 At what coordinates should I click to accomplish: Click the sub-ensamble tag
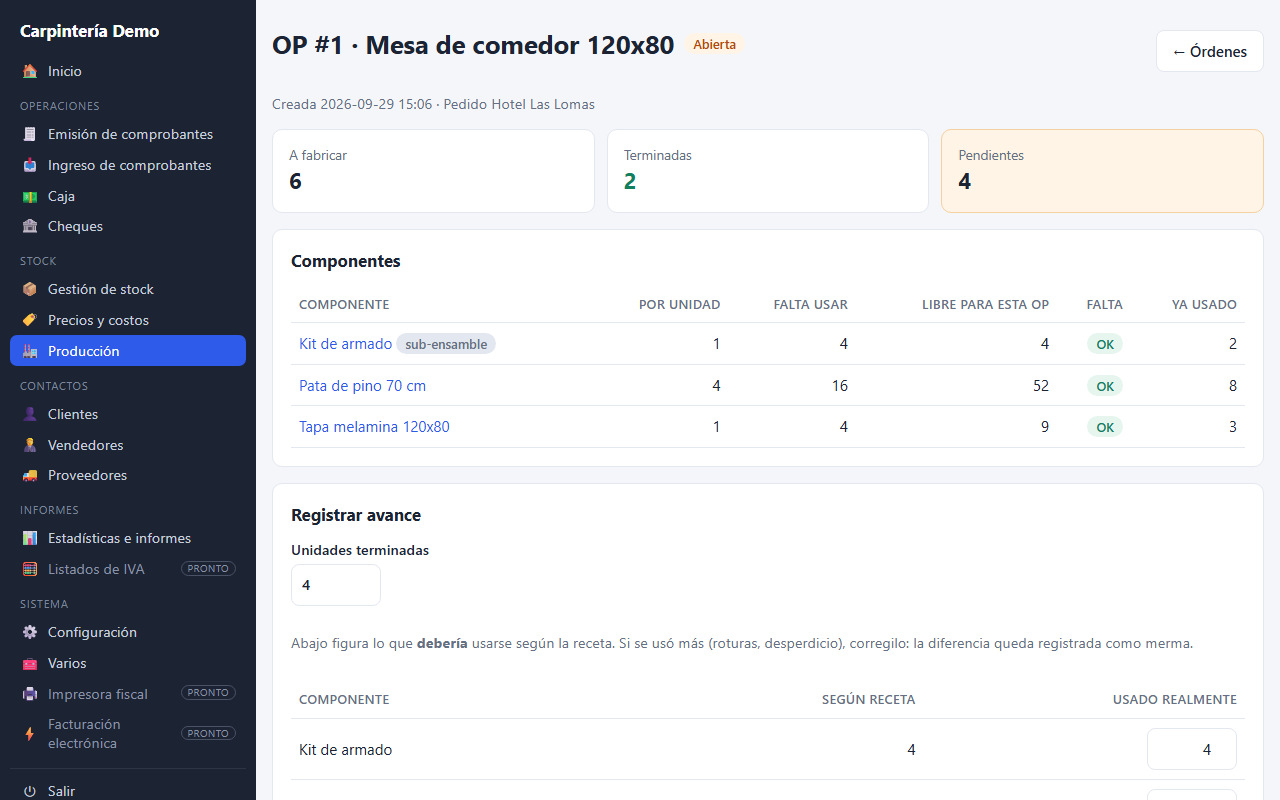pos(446,344)
